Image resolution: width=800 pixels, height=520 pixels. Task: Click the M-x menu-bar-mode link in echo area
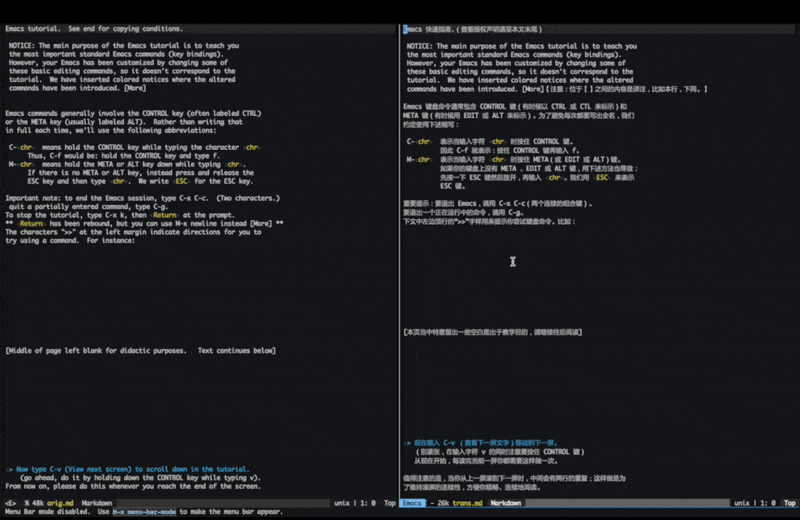point(144,512)
